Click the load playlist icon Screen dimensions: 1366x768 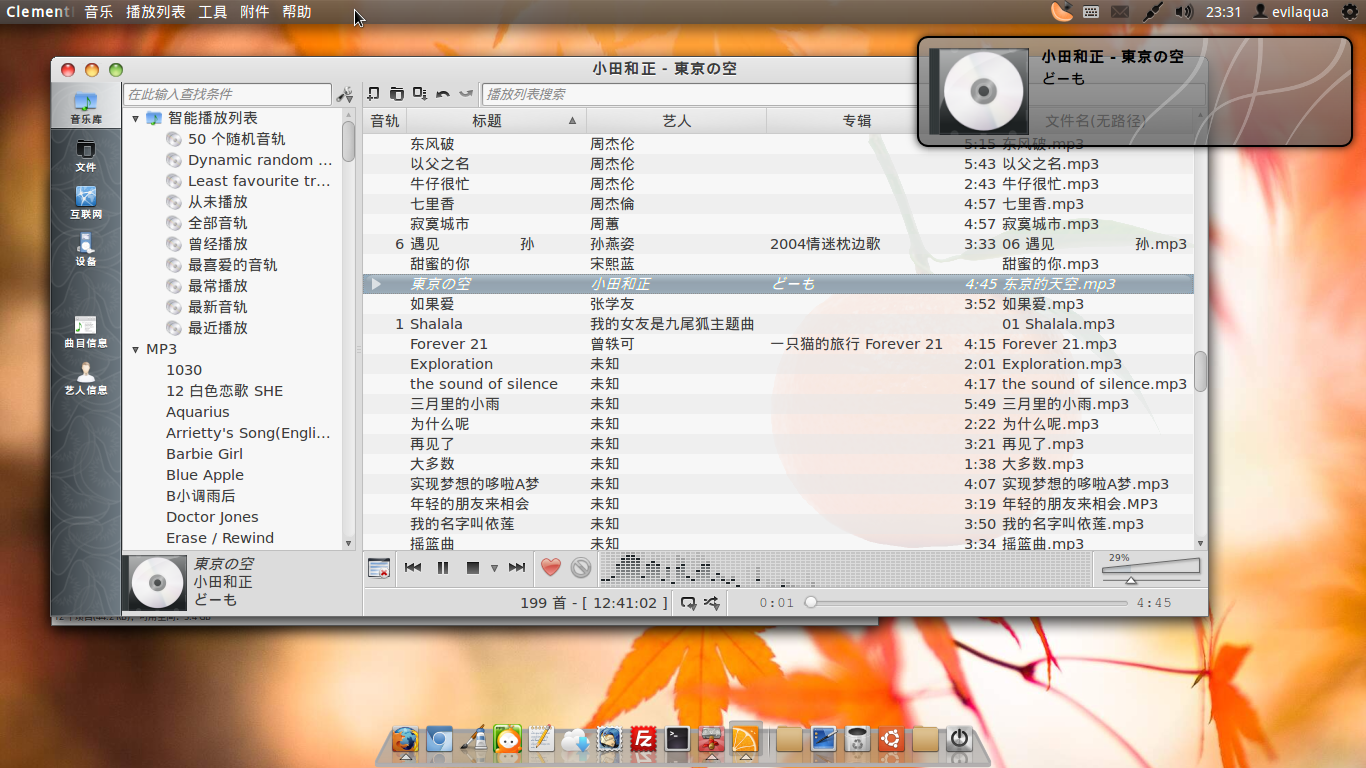396,94
